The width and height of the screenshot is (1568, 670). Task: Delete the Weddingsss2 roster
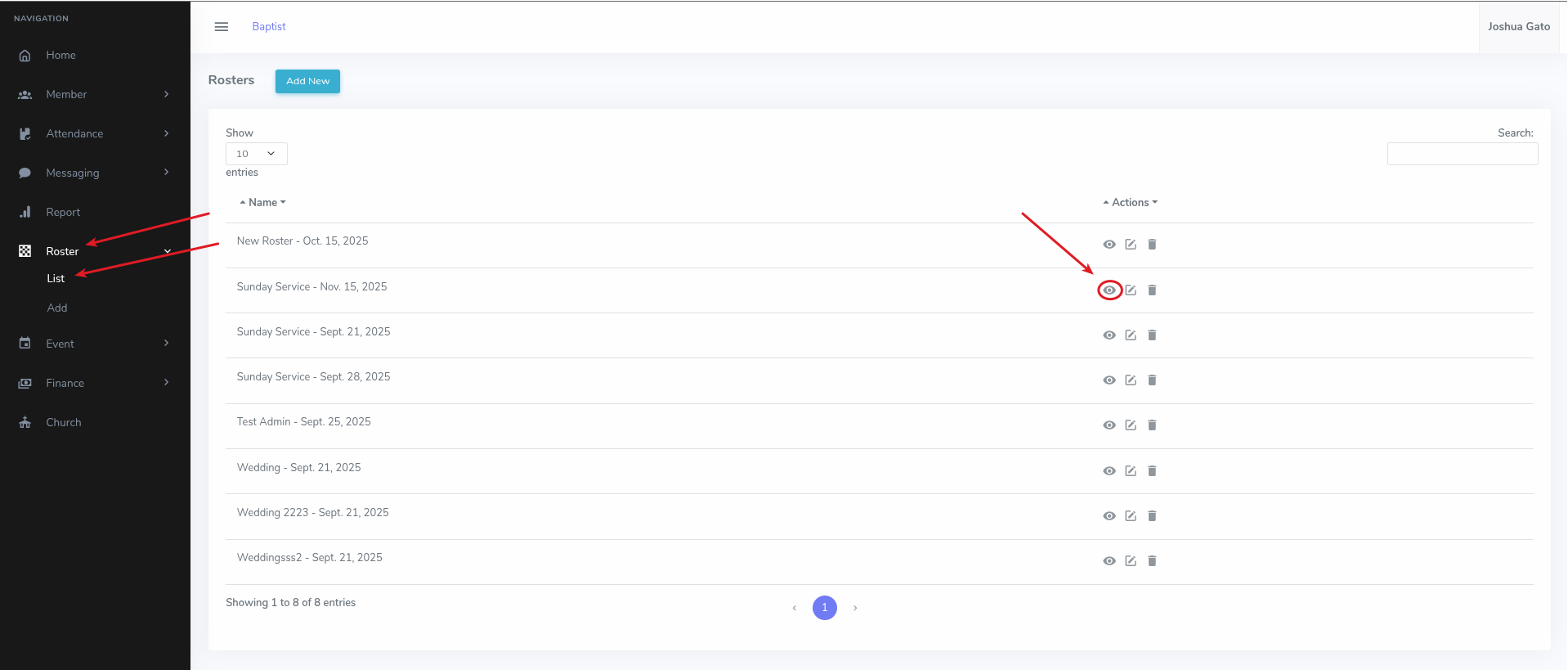(1152, 561)
